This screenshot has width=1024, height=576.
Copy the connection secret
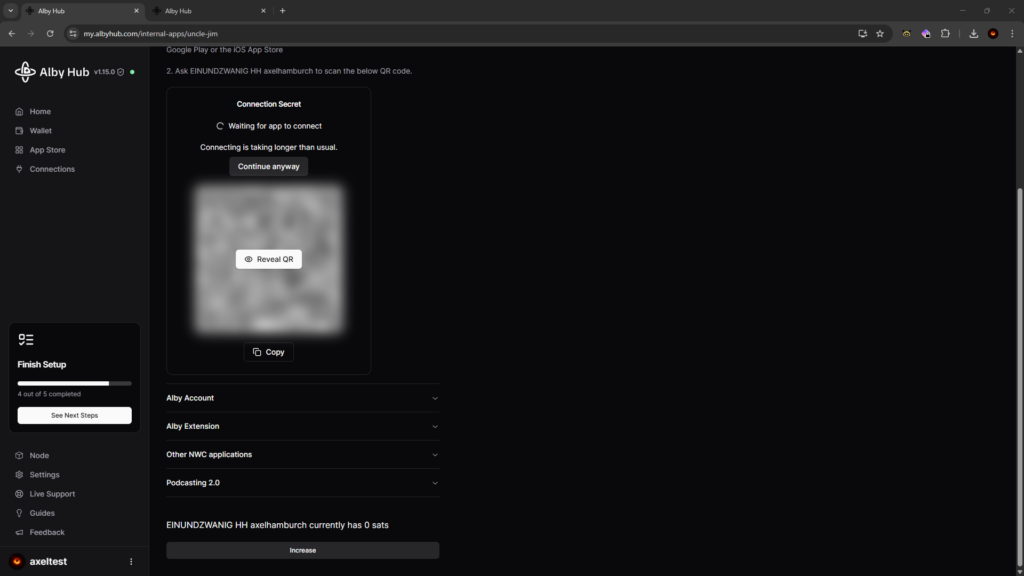269,352
